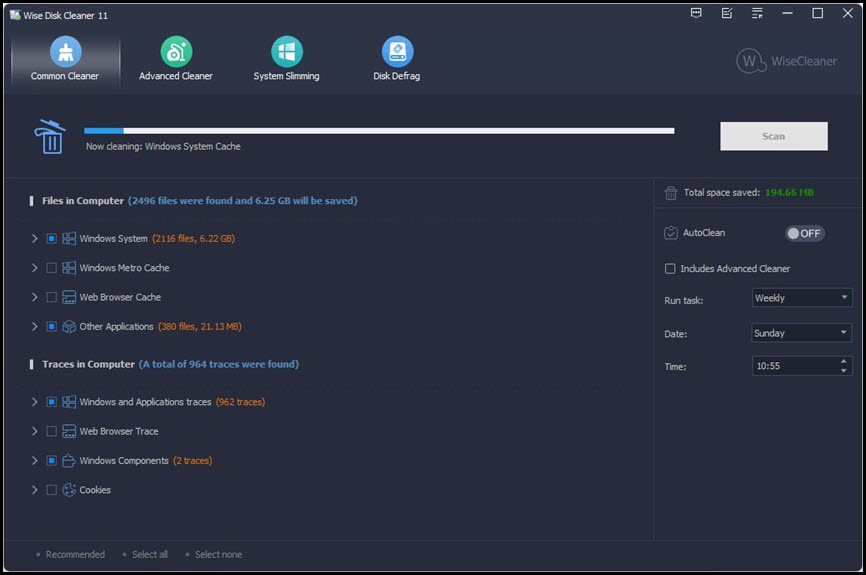Switch to Advanced Cleaner tab

tap(176, 59)
